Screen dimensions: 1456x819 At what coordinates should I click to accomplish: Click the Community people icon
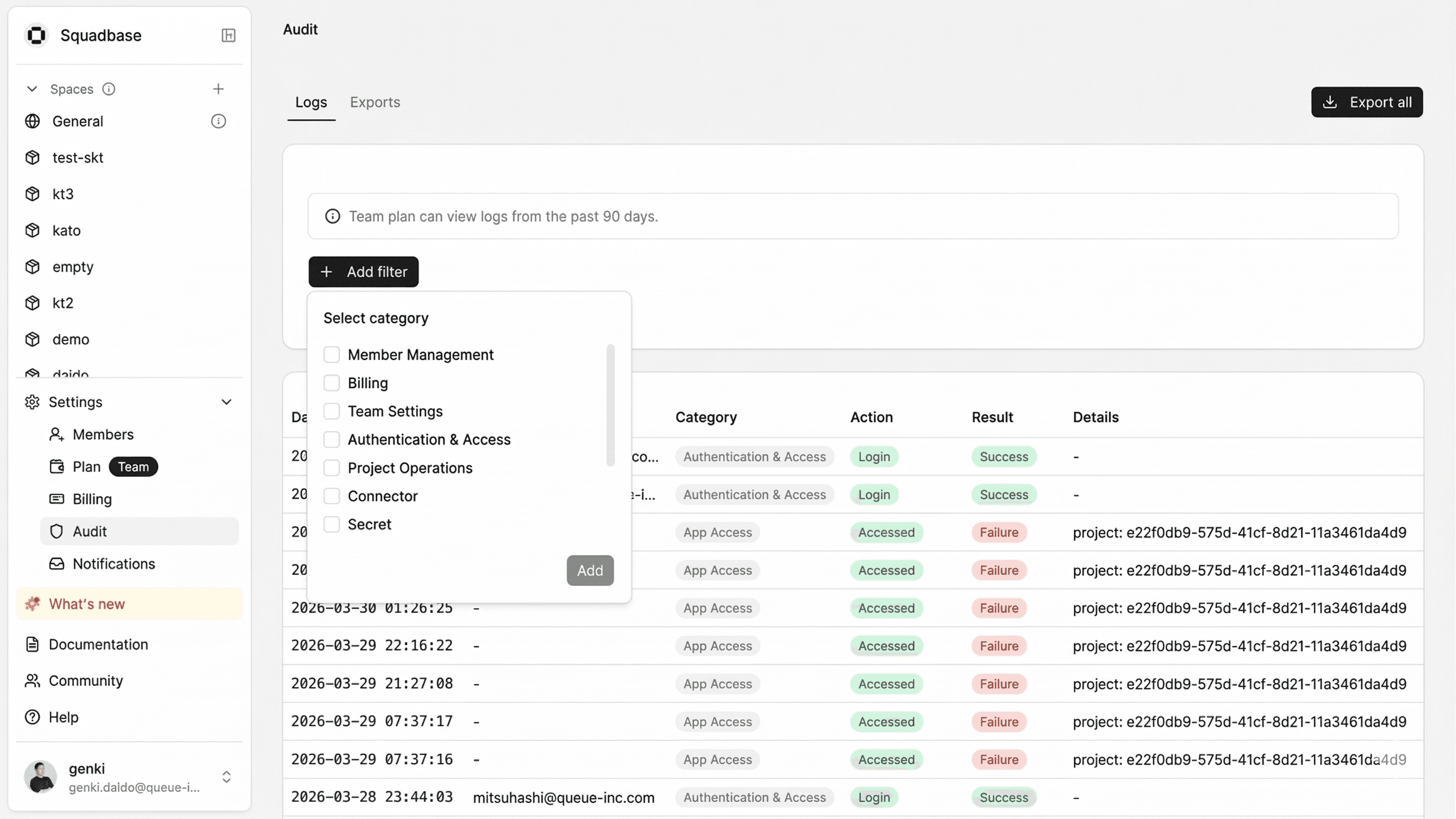(x=32, y=680)
